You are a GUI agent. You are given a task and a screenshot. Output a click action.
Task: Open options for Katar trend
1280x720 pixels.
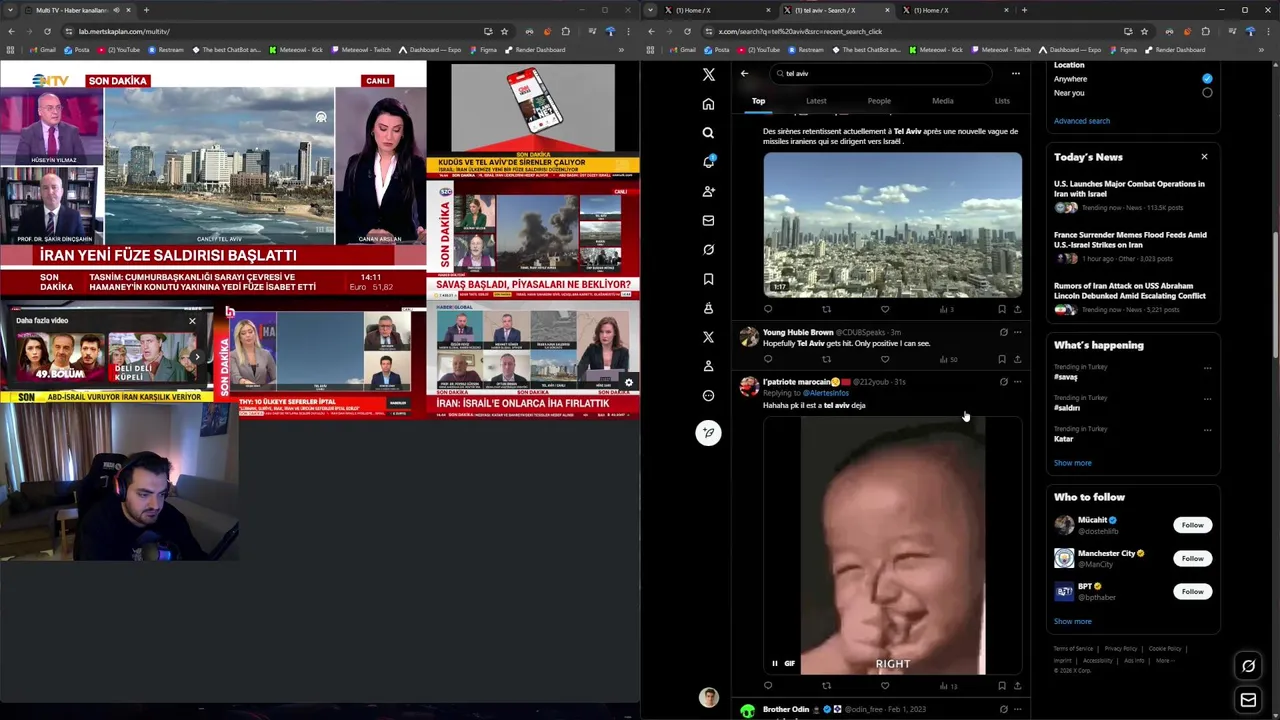point(1207,430)
